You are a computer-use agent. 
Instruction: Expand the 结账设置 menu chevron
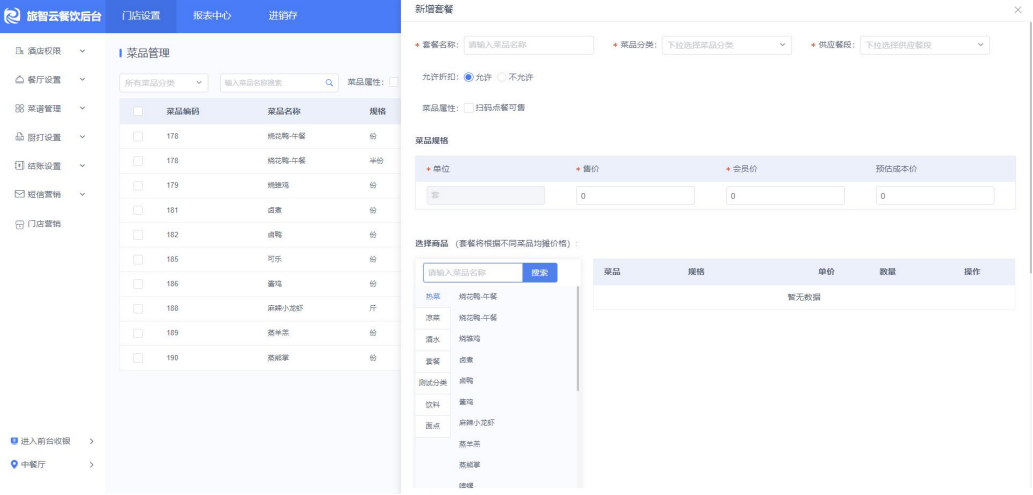[x=82, y=165]
